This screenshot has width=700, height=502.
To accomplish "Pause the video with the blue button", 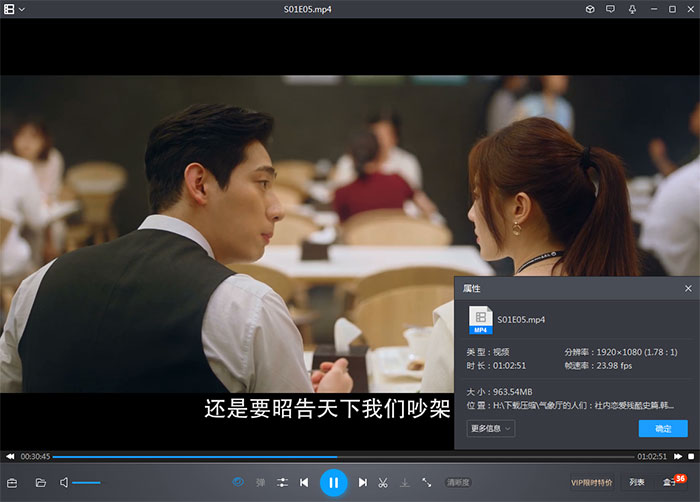I will click(x=333, y=483).
